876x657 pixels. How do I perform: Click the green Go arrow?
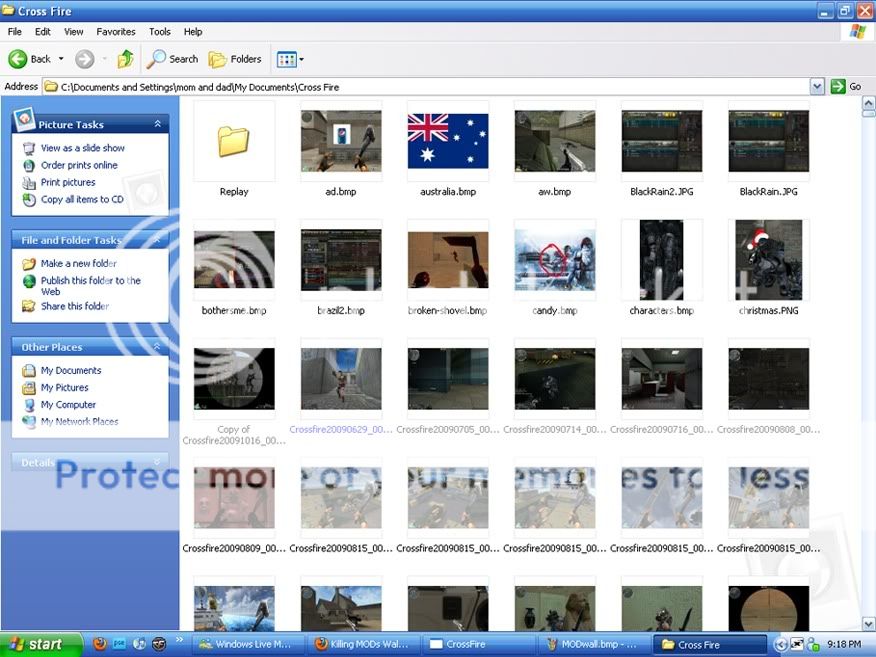click(837, 86)
